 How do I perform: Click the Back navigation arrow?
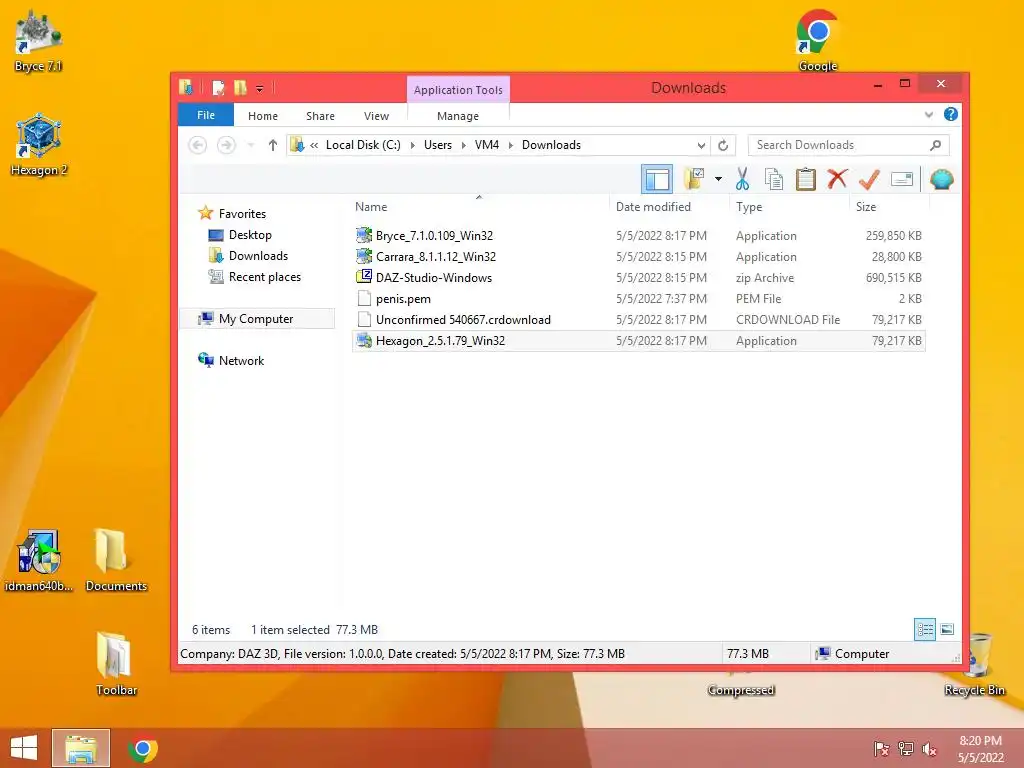coord(198,145)
